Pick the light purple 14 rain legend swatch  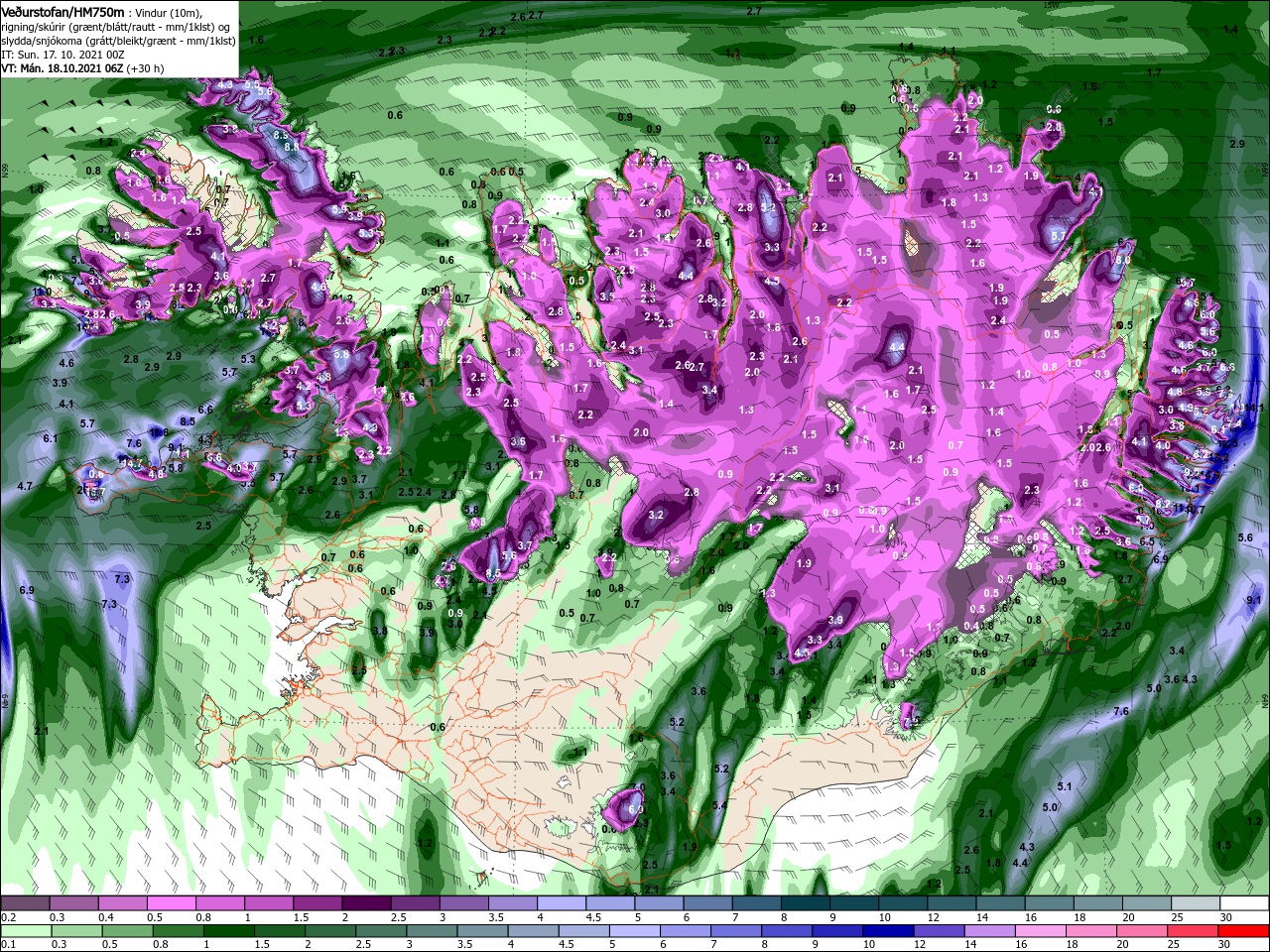(990, 931)
